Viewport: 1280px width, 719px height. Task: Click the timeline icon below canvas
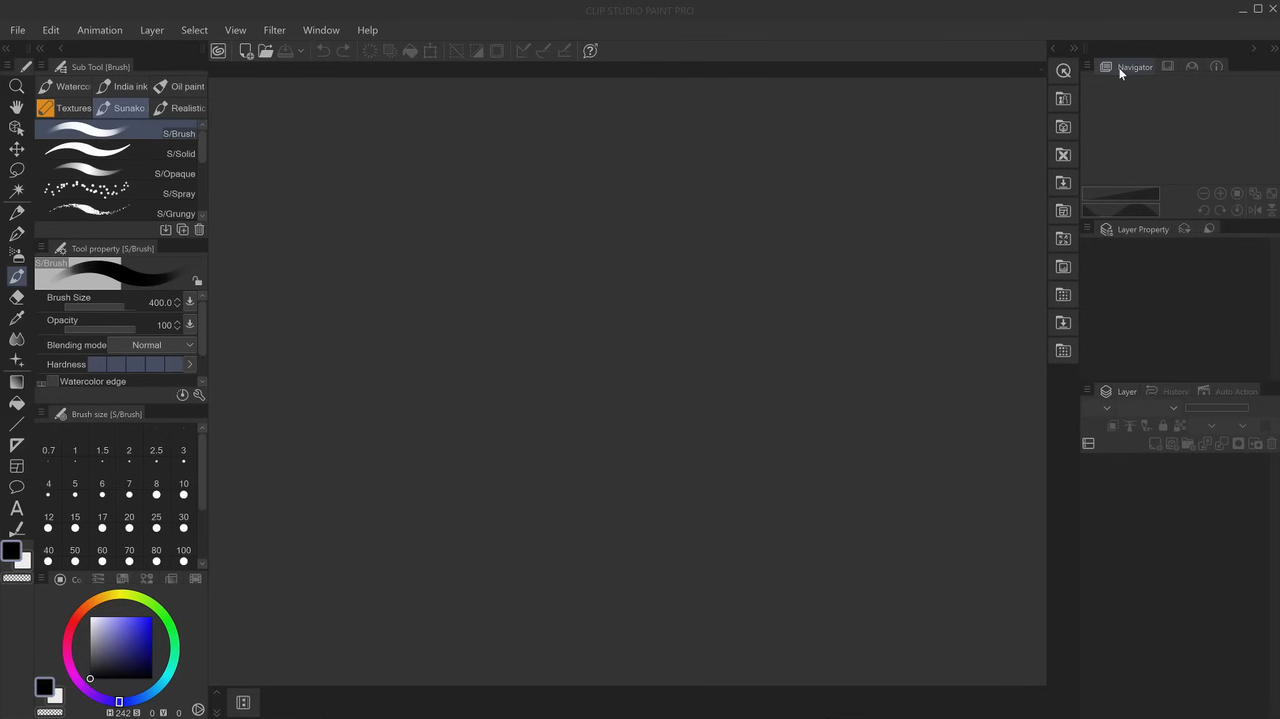tap(243, 702)
